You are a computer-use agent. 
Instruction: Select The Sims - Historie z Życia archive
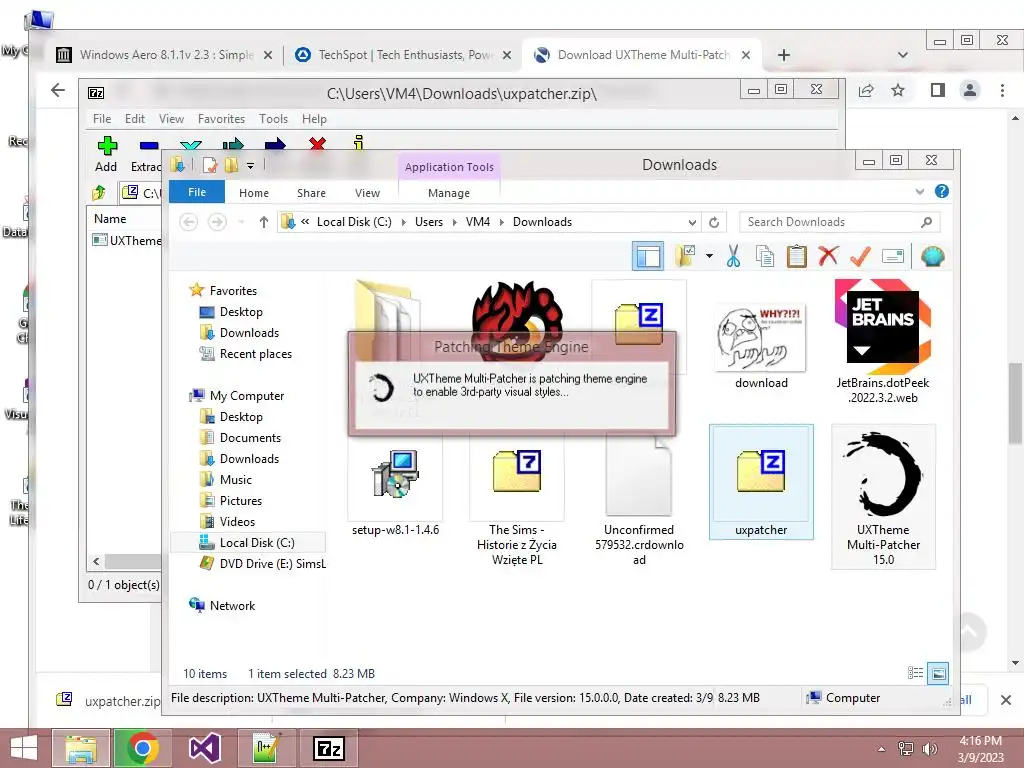click(x=517, y=500)
